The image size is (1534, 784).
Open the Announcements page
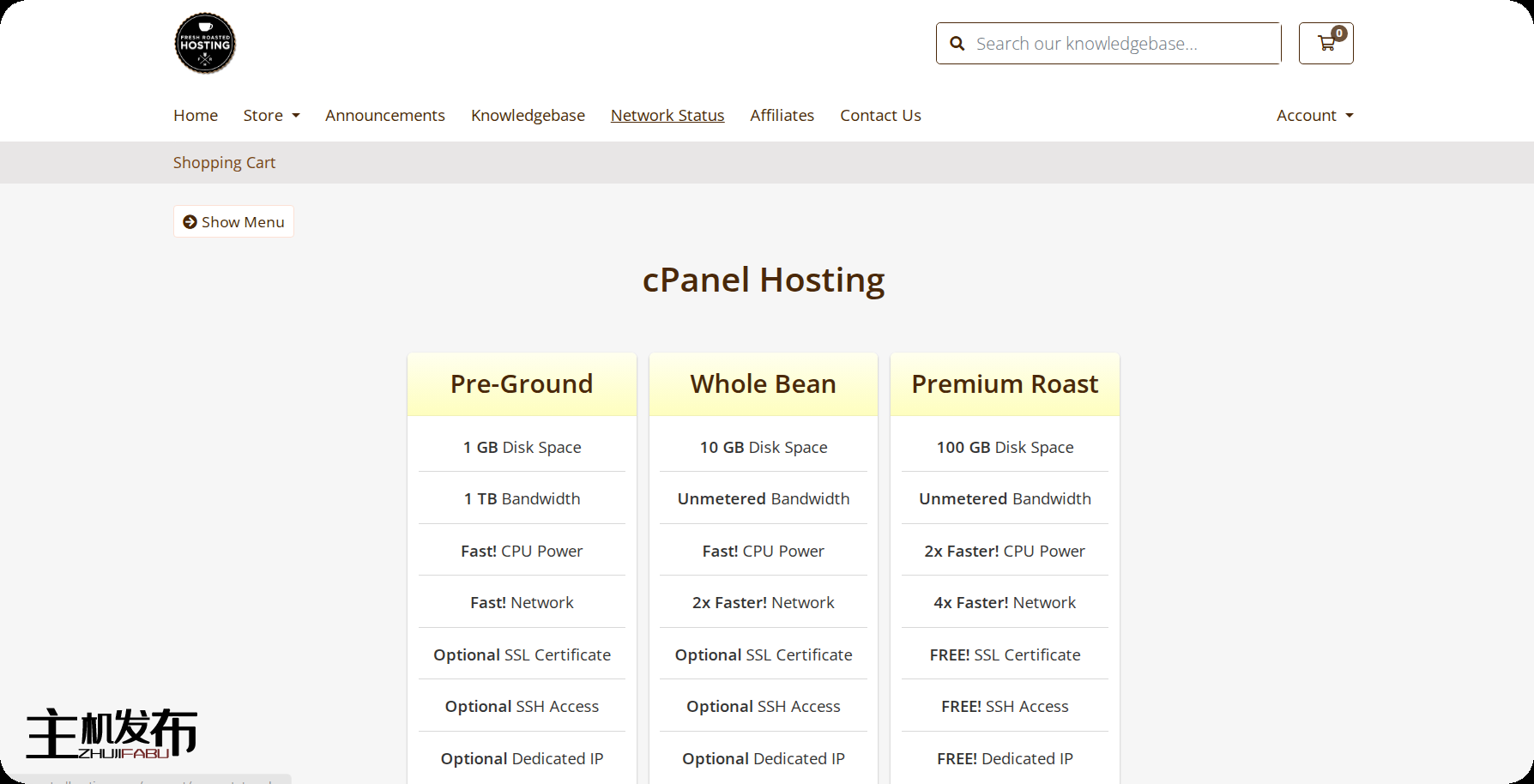pos(384,116)
